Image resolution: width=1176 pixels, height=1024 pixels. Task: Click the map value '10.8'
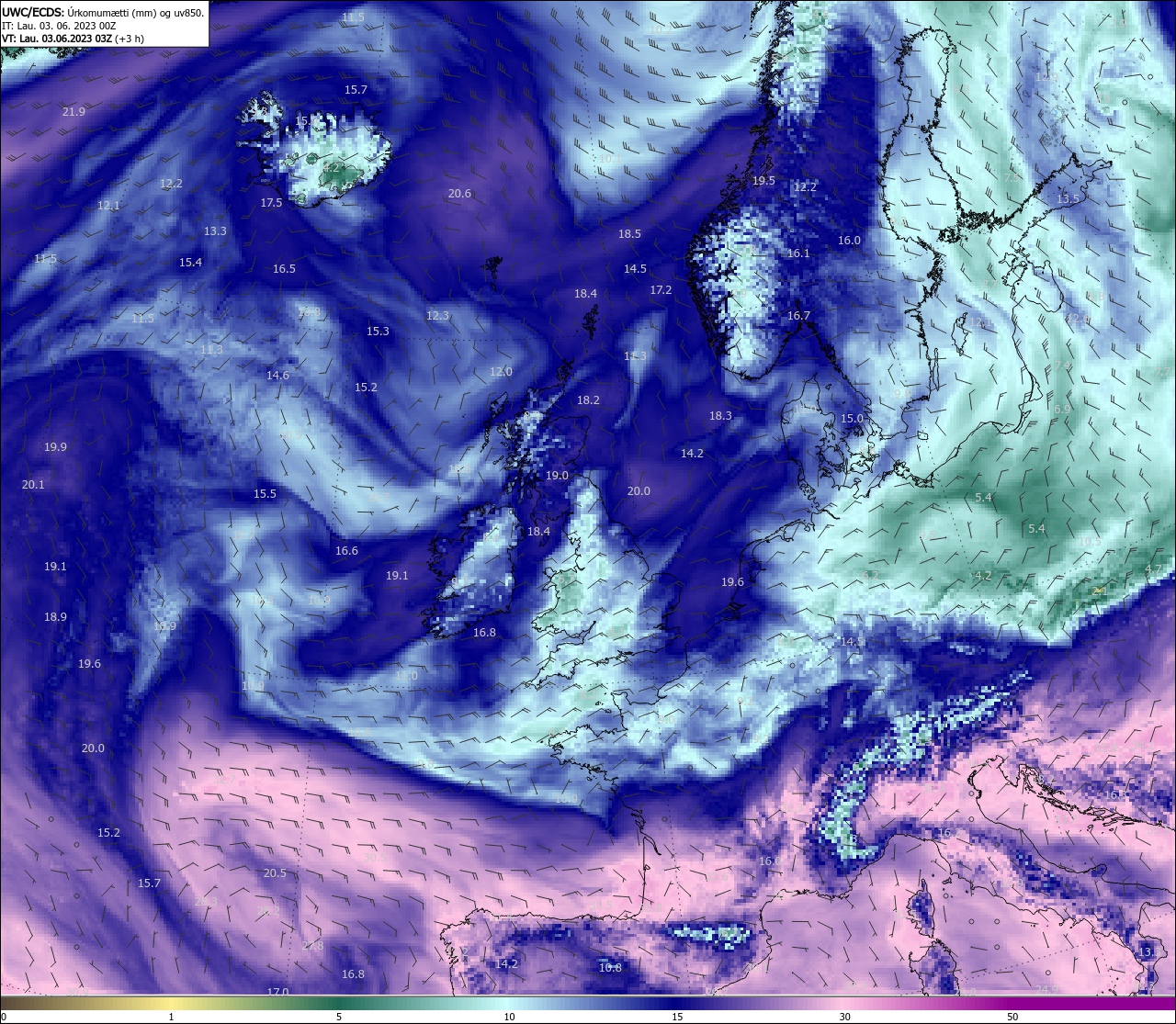(x=610, y=967)
